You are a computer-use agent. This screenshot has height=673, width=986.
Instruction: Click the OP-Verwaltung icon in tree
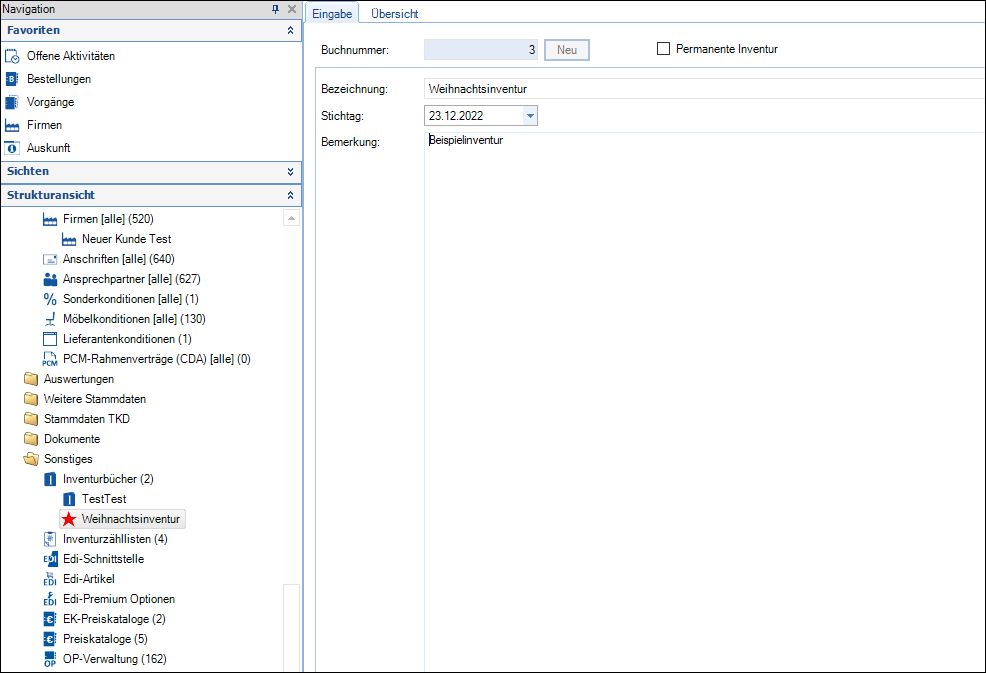point(50,659)
